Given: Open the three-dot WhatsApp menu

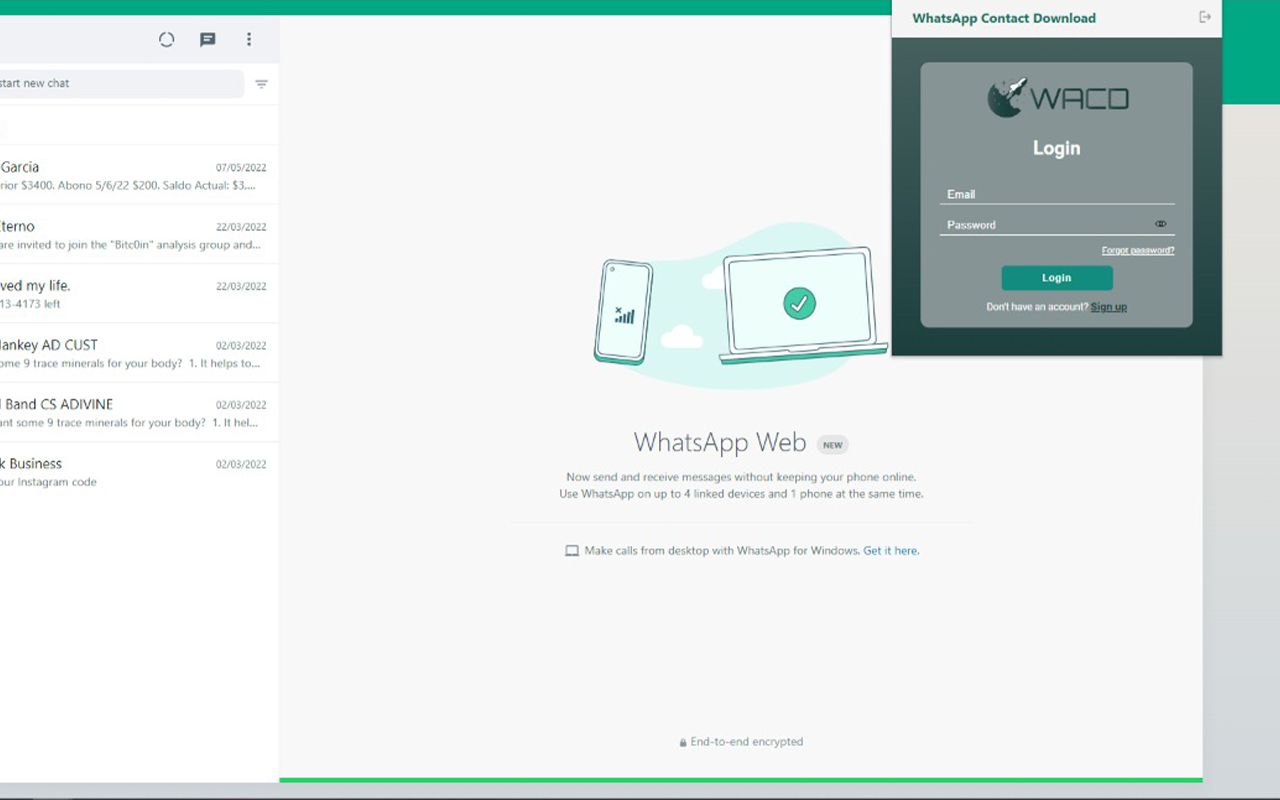Looking at the screenshot, I should 249,39.
